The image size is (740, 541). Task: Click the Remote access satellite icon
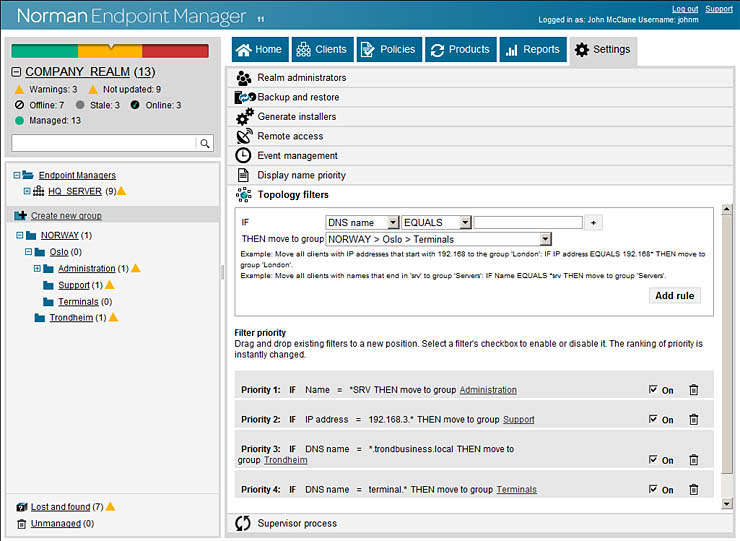tap(244, 136)
